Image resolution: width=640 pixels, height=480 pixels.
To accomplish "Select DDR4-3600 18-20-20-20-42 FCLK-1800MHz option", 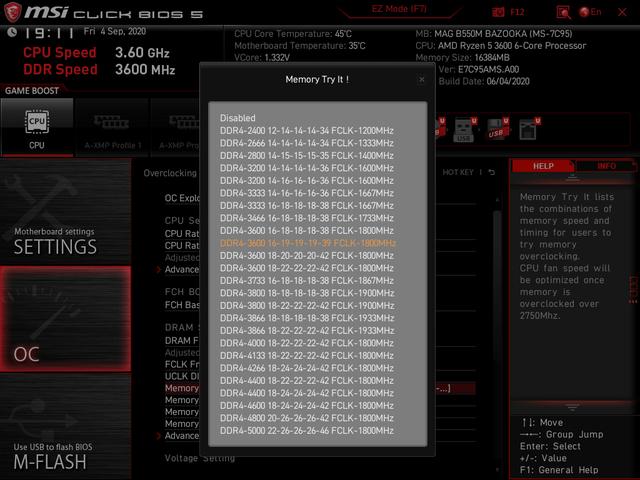I will (x=307, y=256).
